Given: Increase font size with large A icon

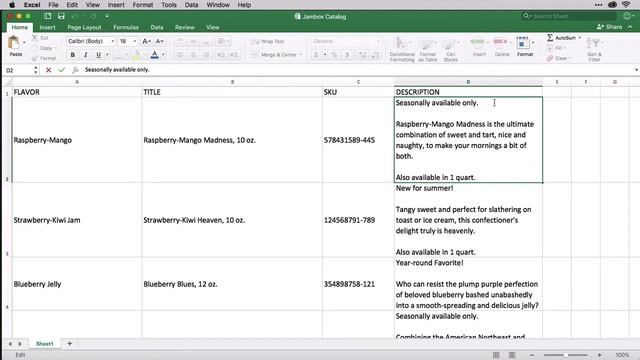Looking at the screenshot, I should coord(146,41).
